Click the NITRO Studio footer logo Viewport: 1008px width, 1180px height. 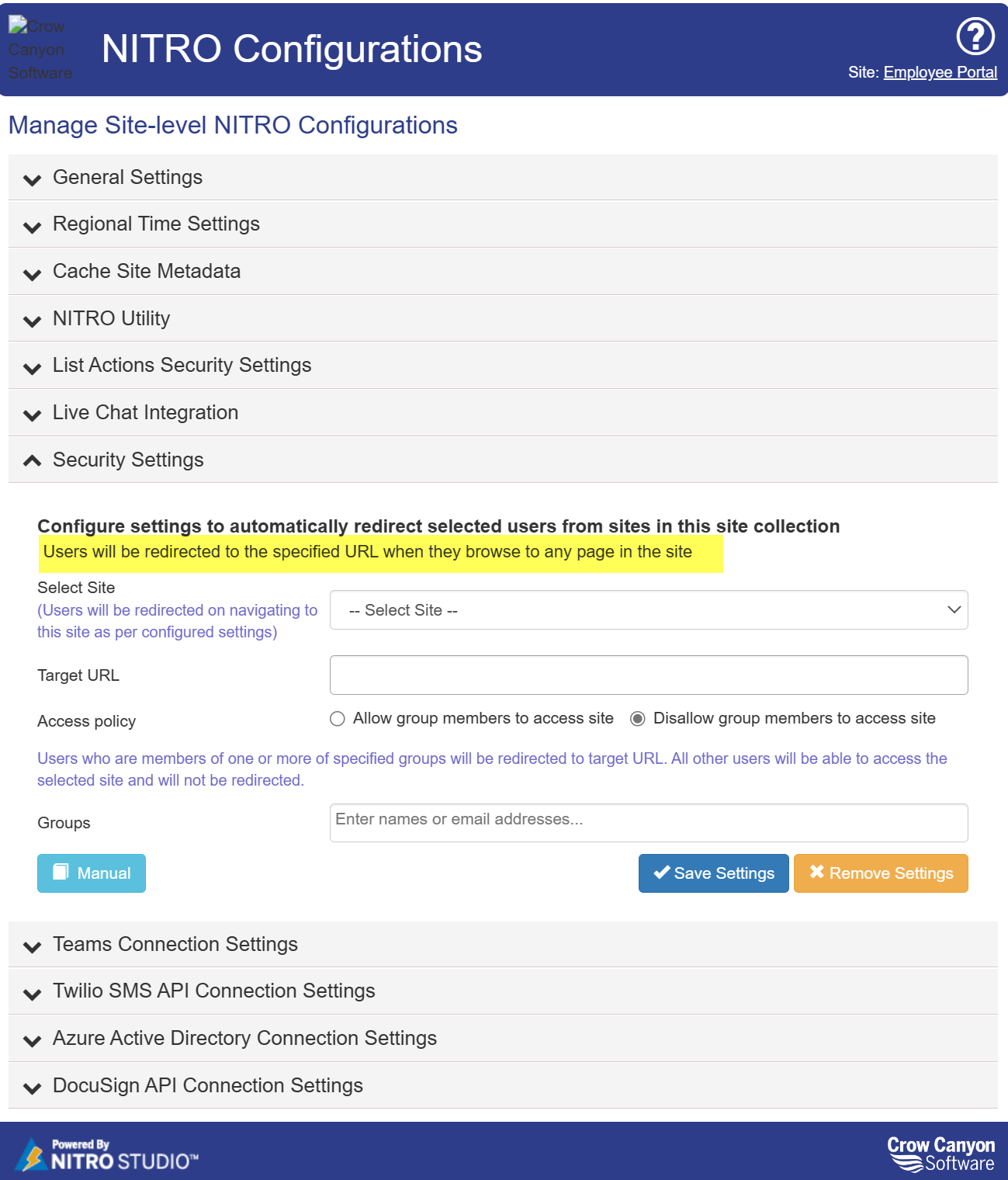click(108, 1154)
